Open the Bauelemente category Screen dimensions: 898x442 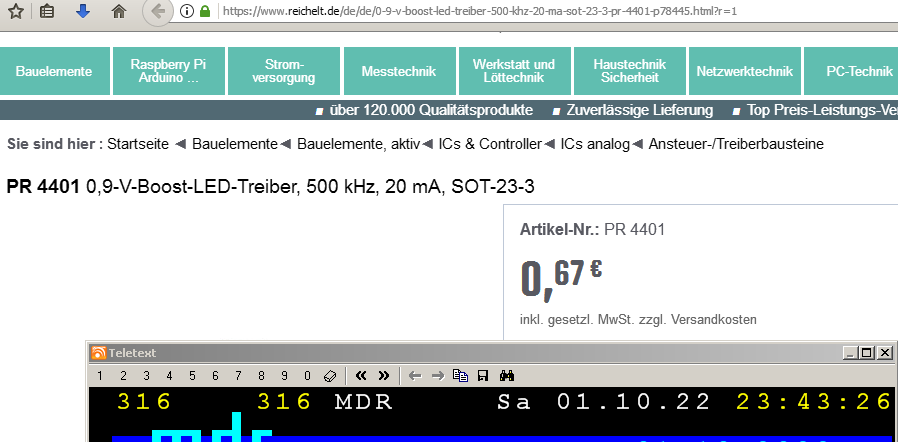coord(54,72)
